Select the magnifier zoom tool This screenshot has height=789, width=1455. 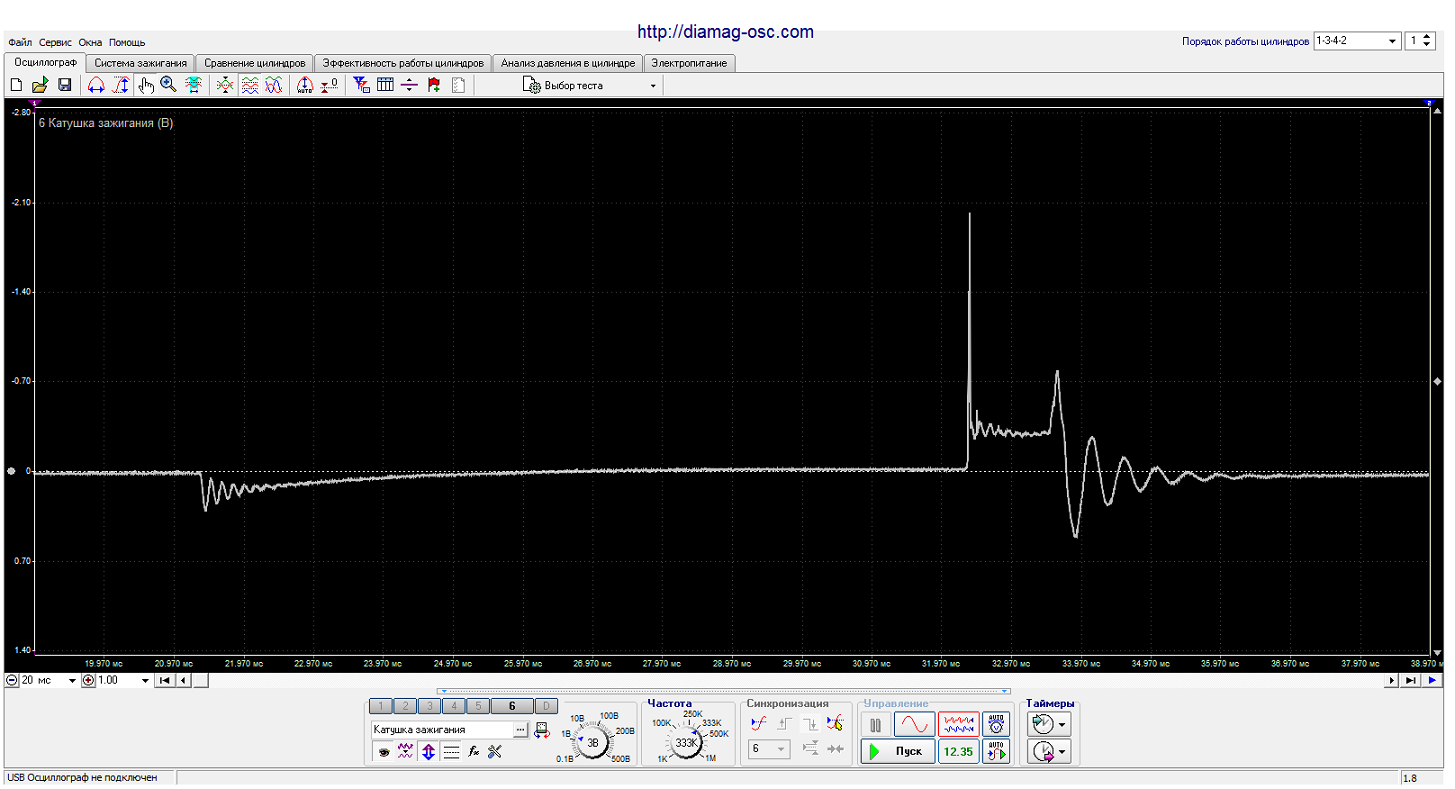(168, 86)
